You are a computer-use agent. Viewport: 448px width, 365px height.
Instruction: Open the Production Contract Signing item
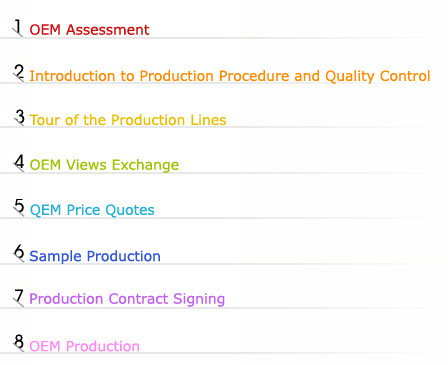click(x=127, y=299)
